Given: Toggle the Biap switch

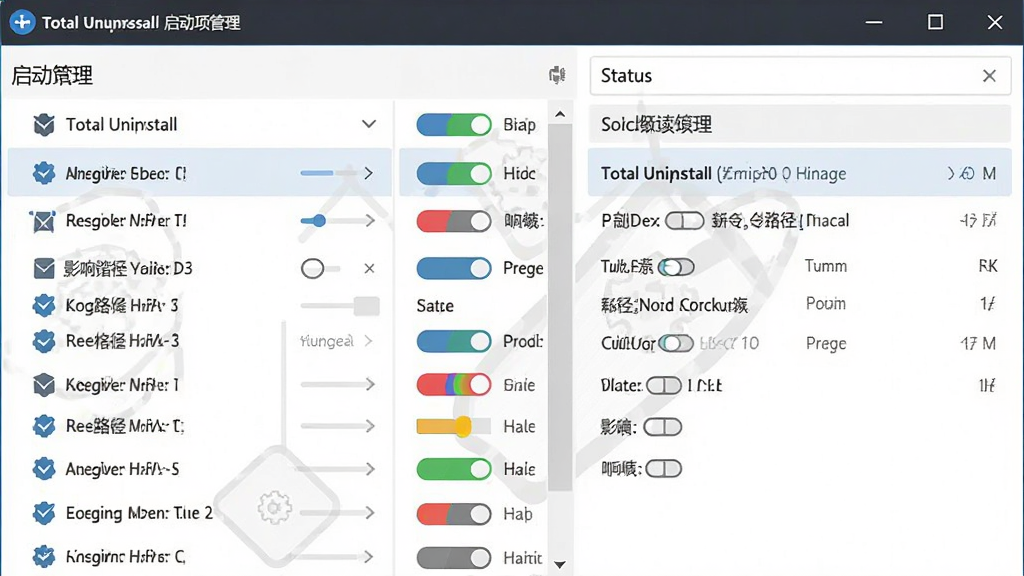Looking at the screenshot, I should (454, 125).
